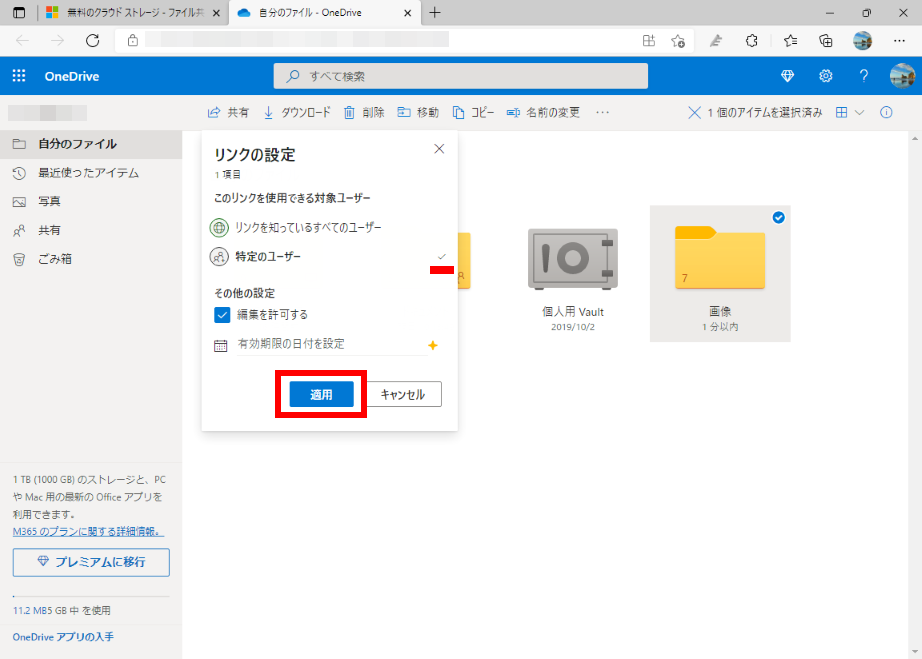Close the リンクの設定 dialog

coord(439,149)
